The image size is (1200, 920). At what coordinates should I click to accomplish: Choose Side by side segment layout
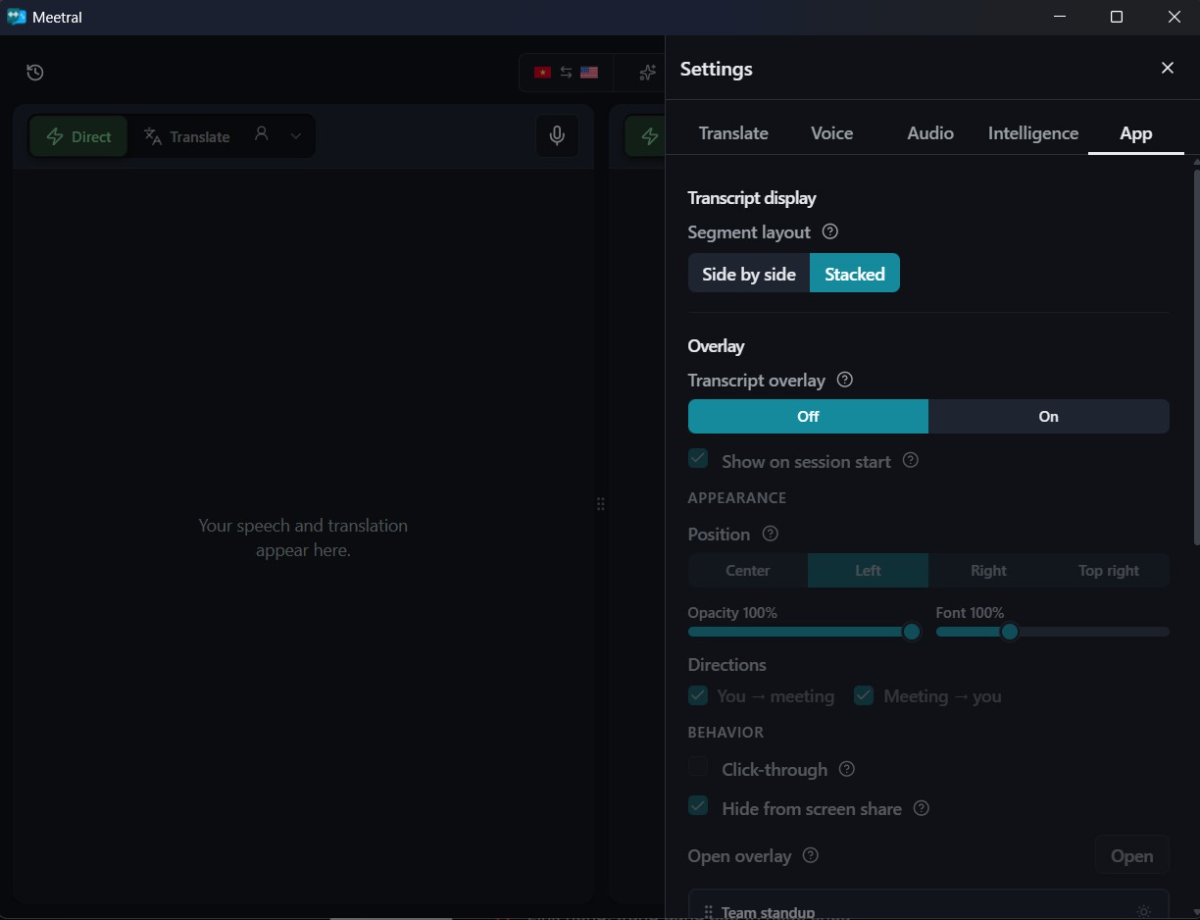(749, 274)
